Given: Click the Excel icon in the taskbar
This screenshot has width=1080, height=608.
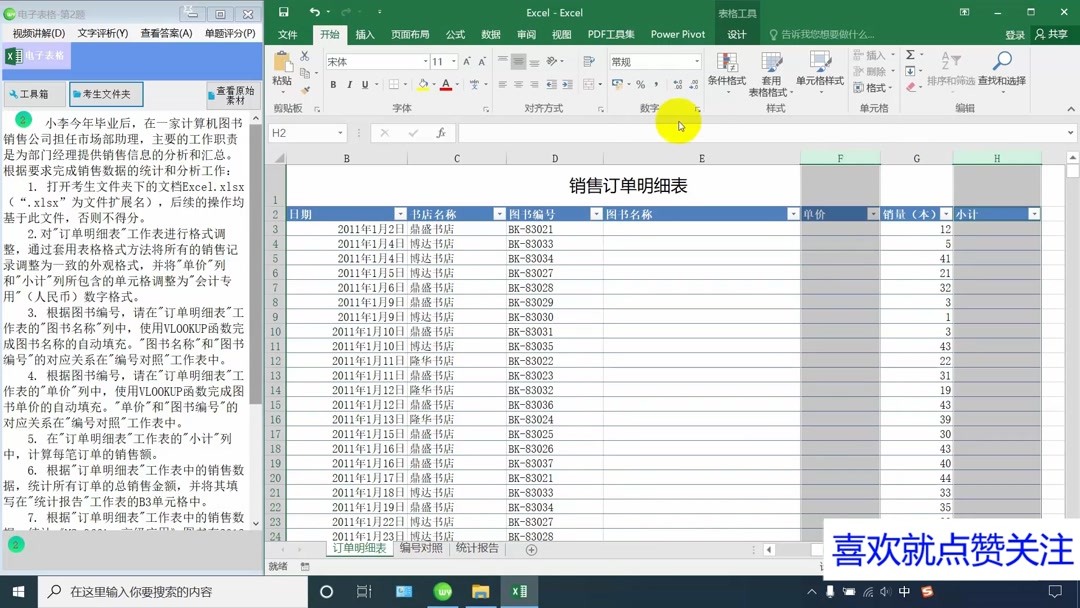Looking at the screenshot, I should point(518,590).
